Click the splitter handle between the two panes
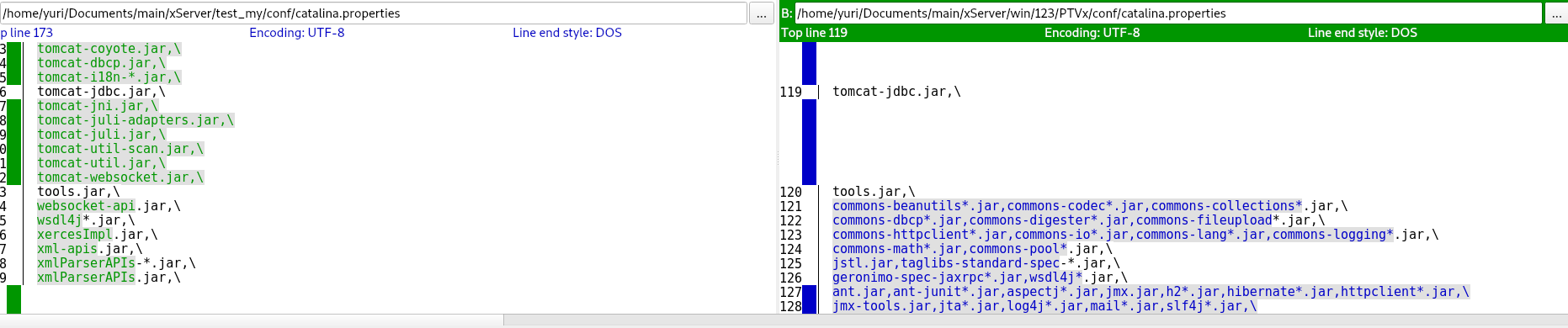 (777, 156)
